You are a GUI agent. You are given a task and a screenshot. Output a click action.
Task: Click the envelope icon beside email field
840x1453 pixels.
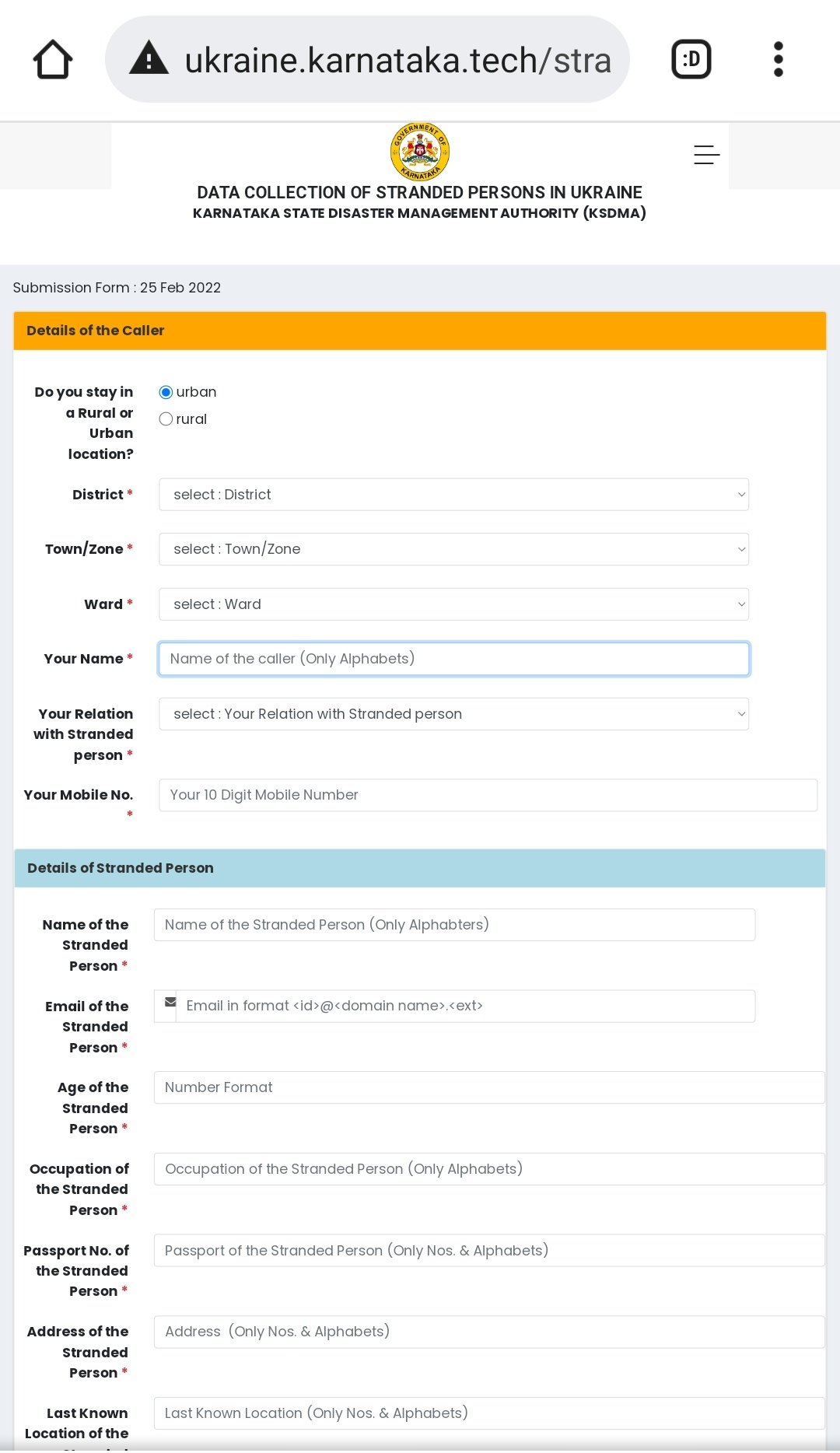pyautogui.click(x=170, y=1003)
